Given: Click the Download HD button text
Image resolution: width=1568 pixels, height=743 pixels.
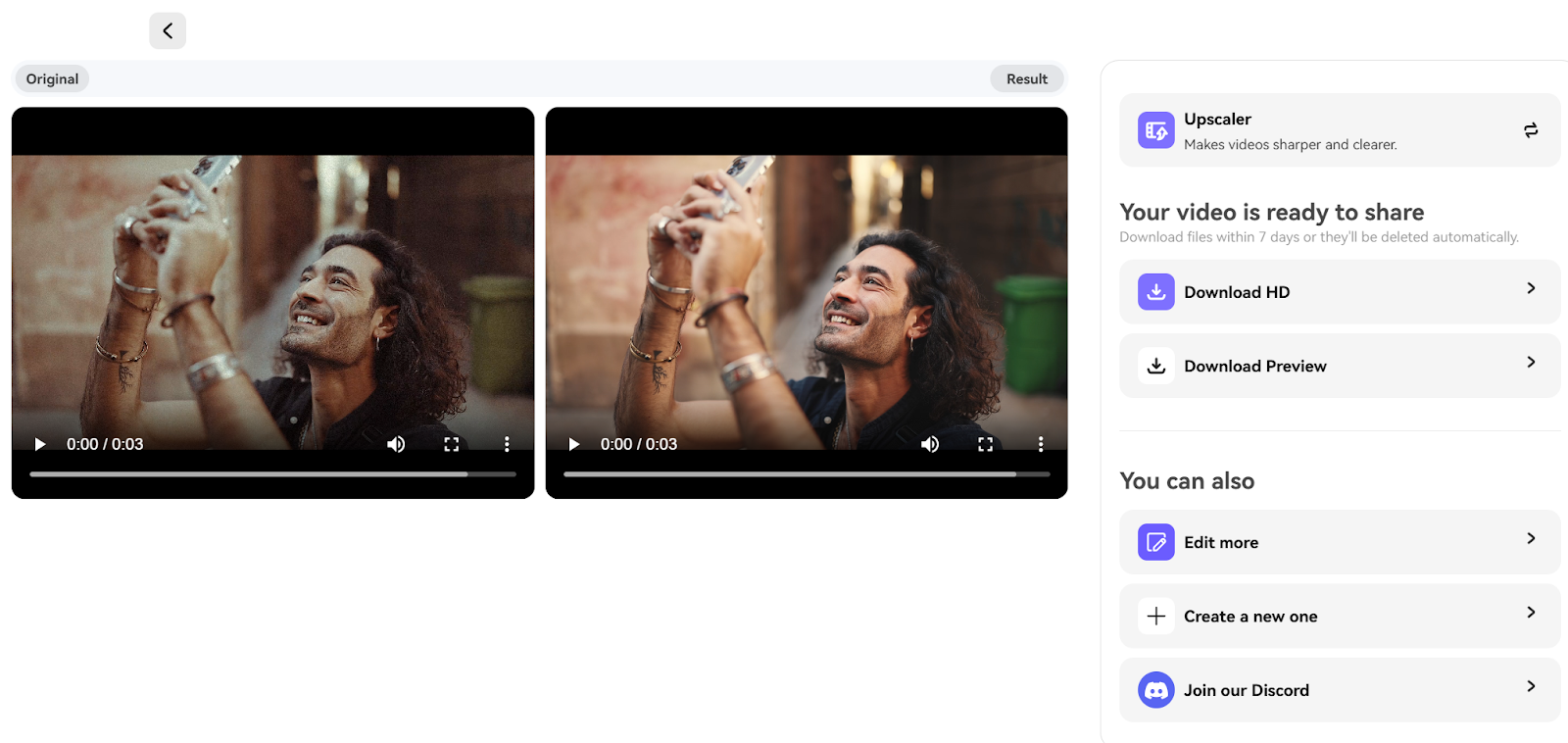Looking at the screenshot, I should pyautogui.click(x=1237, y=292).
